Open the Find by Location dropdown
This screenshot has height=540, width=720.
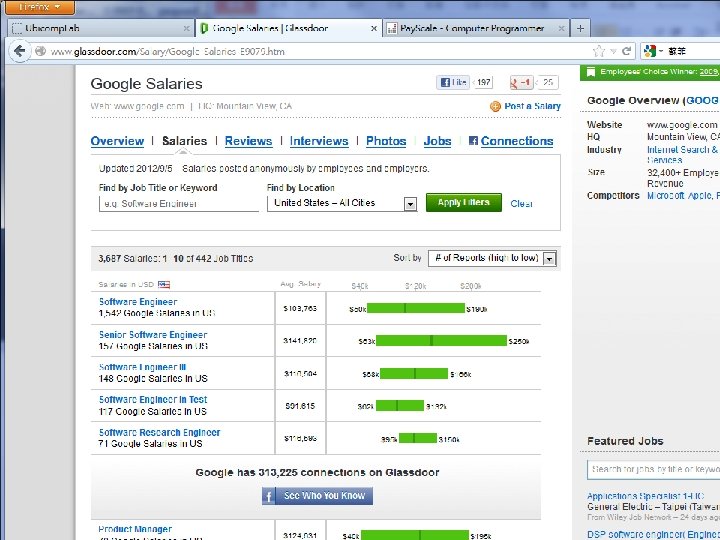click(342, 203)
